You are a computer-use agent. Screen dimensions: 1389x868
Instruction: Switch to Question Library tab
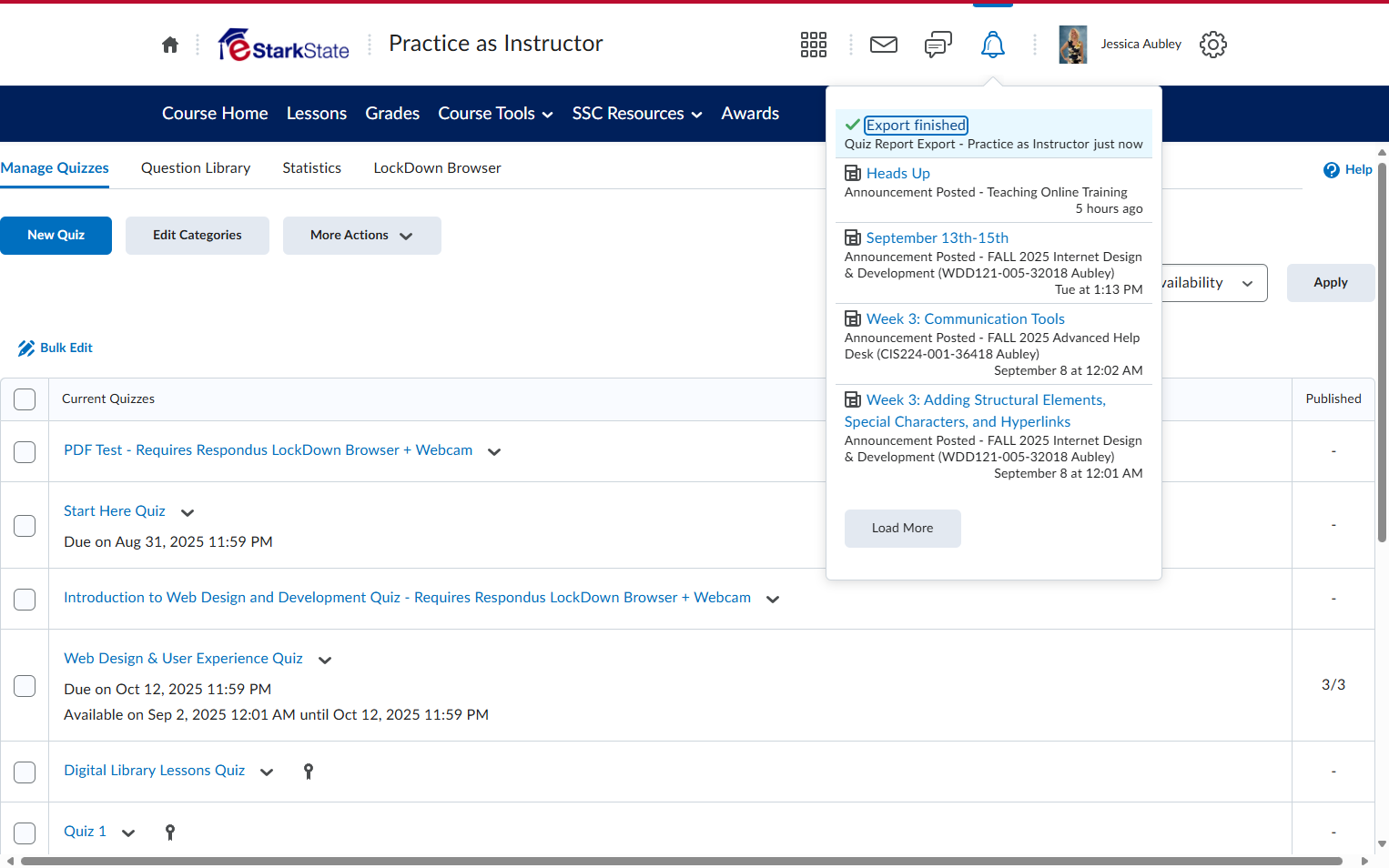click(x=196, y=168)
